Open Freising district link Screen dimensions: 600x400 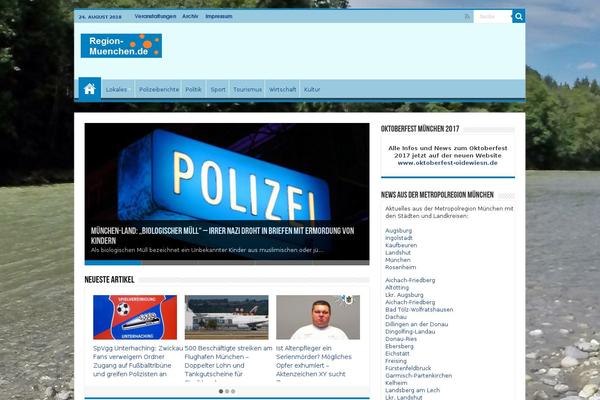pos(396,361)
